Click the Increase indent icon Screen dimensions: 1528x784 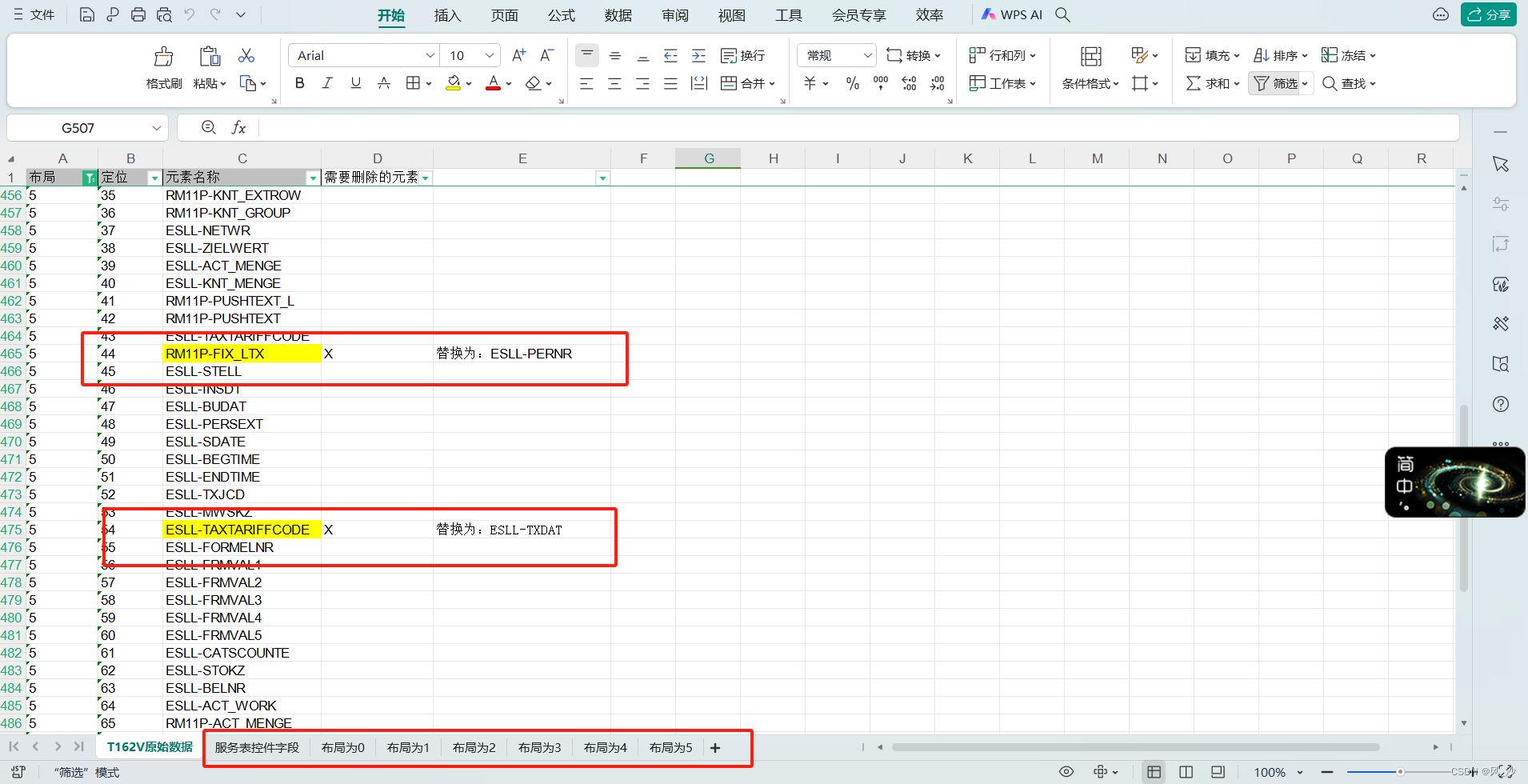698,55
